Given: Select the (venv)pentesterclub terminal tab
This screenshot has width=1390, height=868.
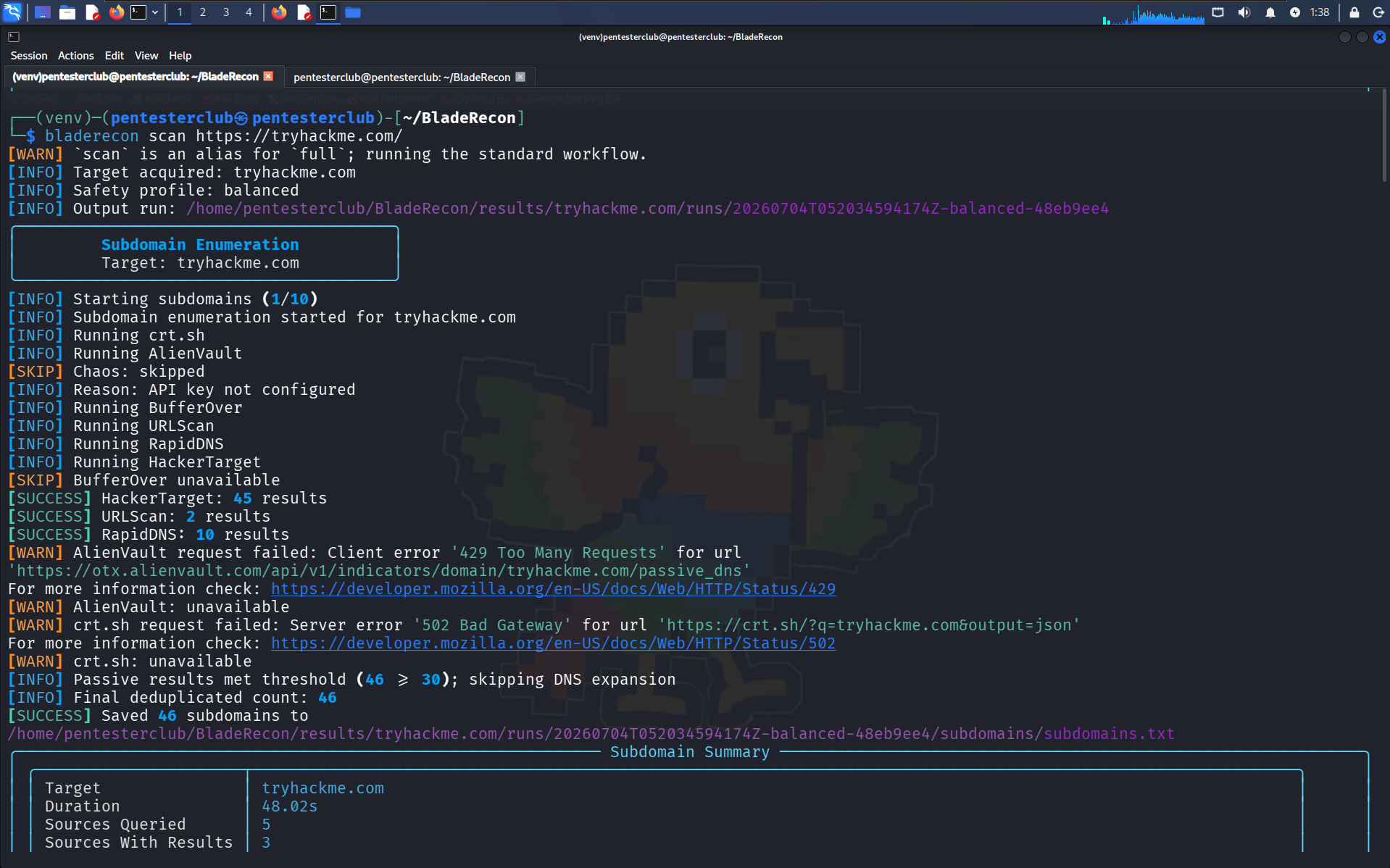Looking at the screenshot, I should (136, 77).
